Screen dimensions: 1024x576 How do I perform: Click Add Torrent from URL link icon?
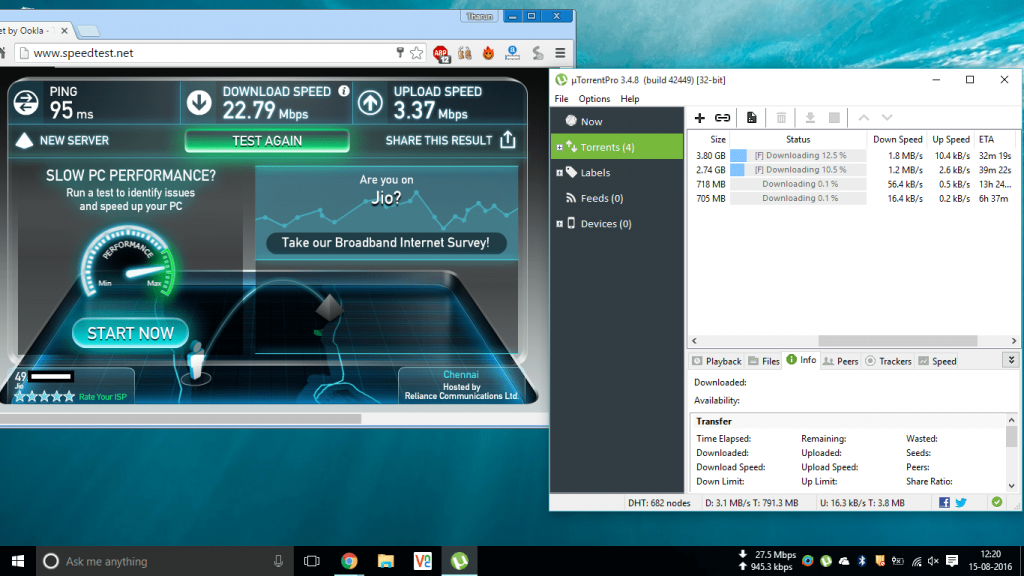click(x=722, y=118)
